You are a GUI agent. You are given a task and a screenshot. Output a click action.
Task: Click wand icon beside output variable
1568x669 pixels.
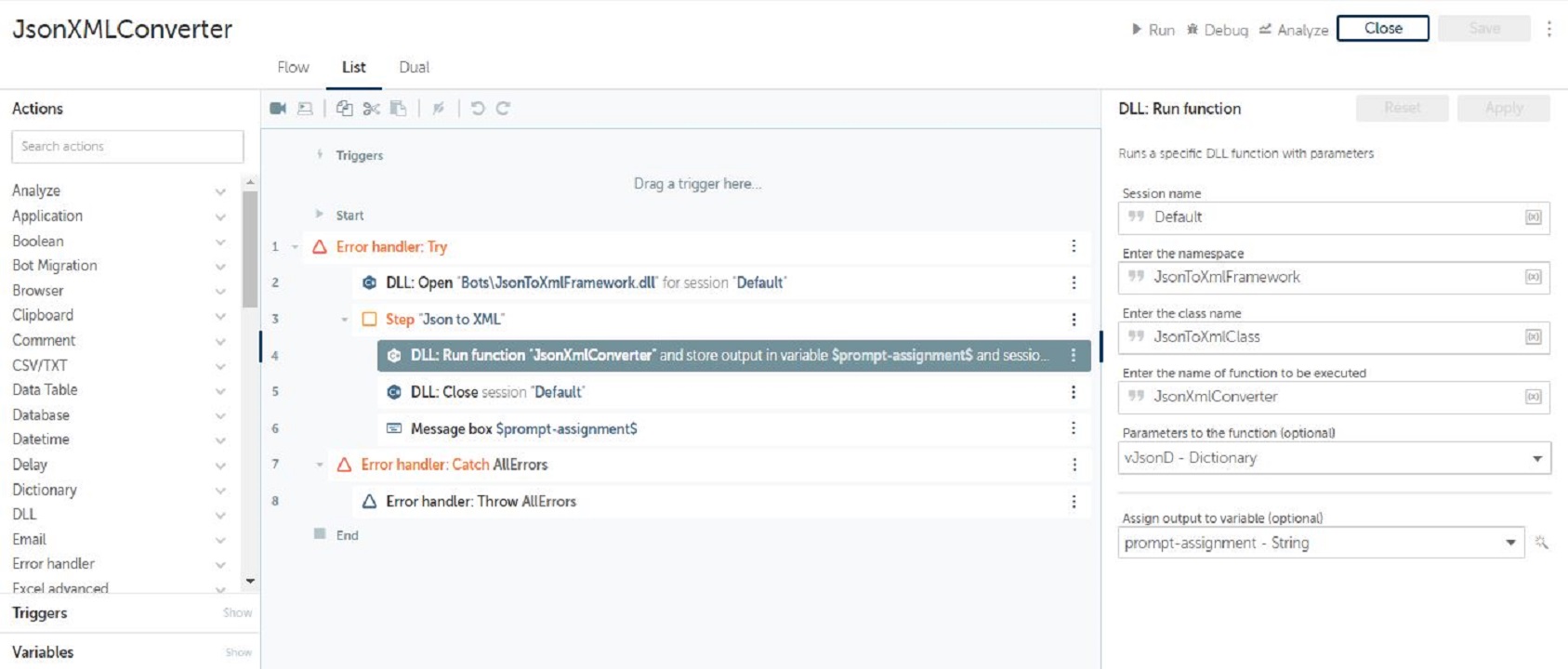tap(1541, 543)
